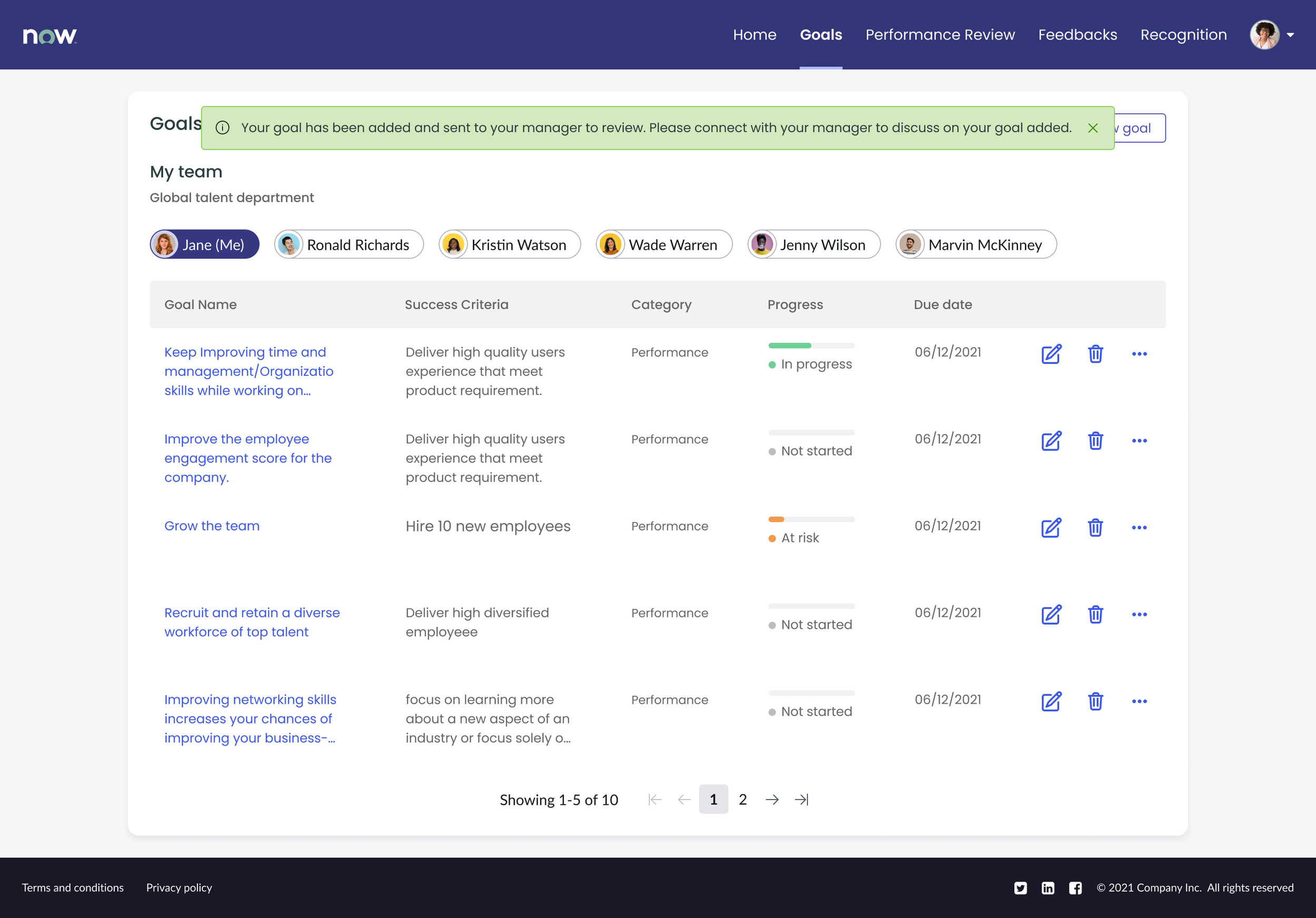This screenshot has height=918, width=1316.
Task: Open more options for 'Grow the team'
Action: point(1139,528)
